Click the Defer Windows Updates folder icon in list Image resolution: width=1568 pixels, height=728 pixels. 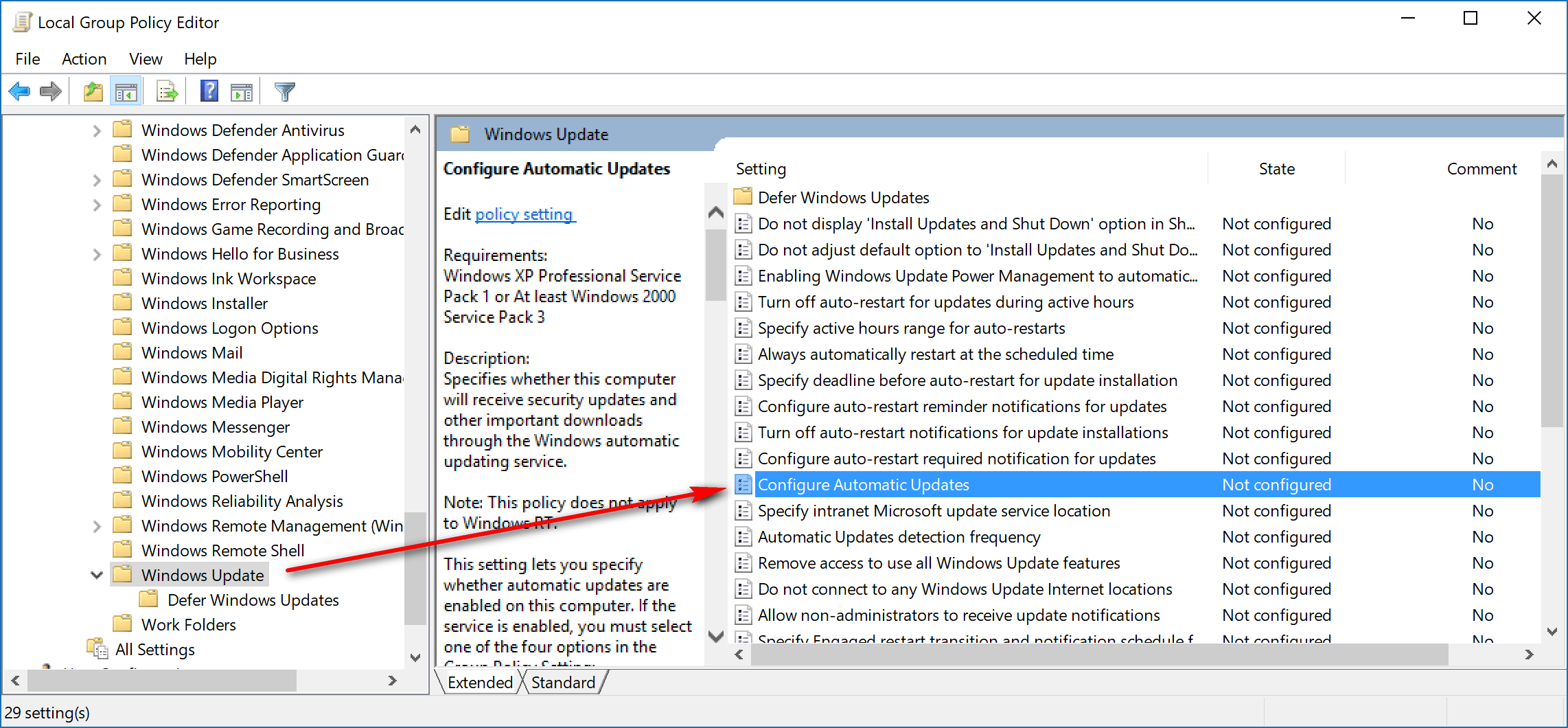coord(743,197)
